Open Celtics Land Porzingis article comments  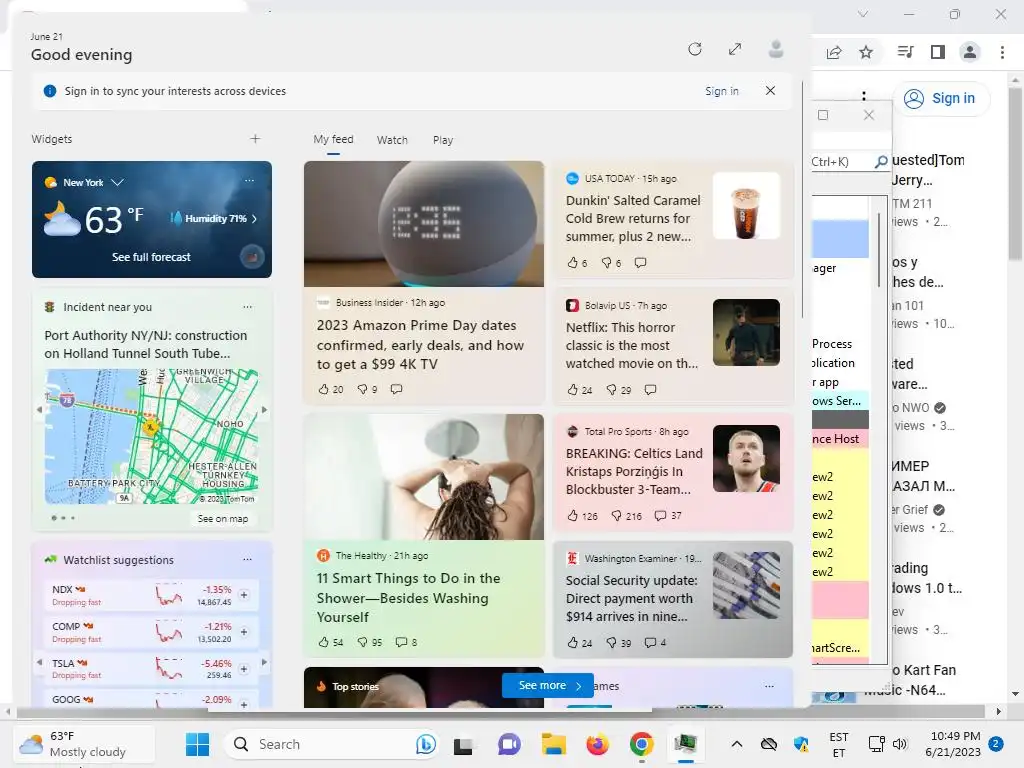[667, 516]
